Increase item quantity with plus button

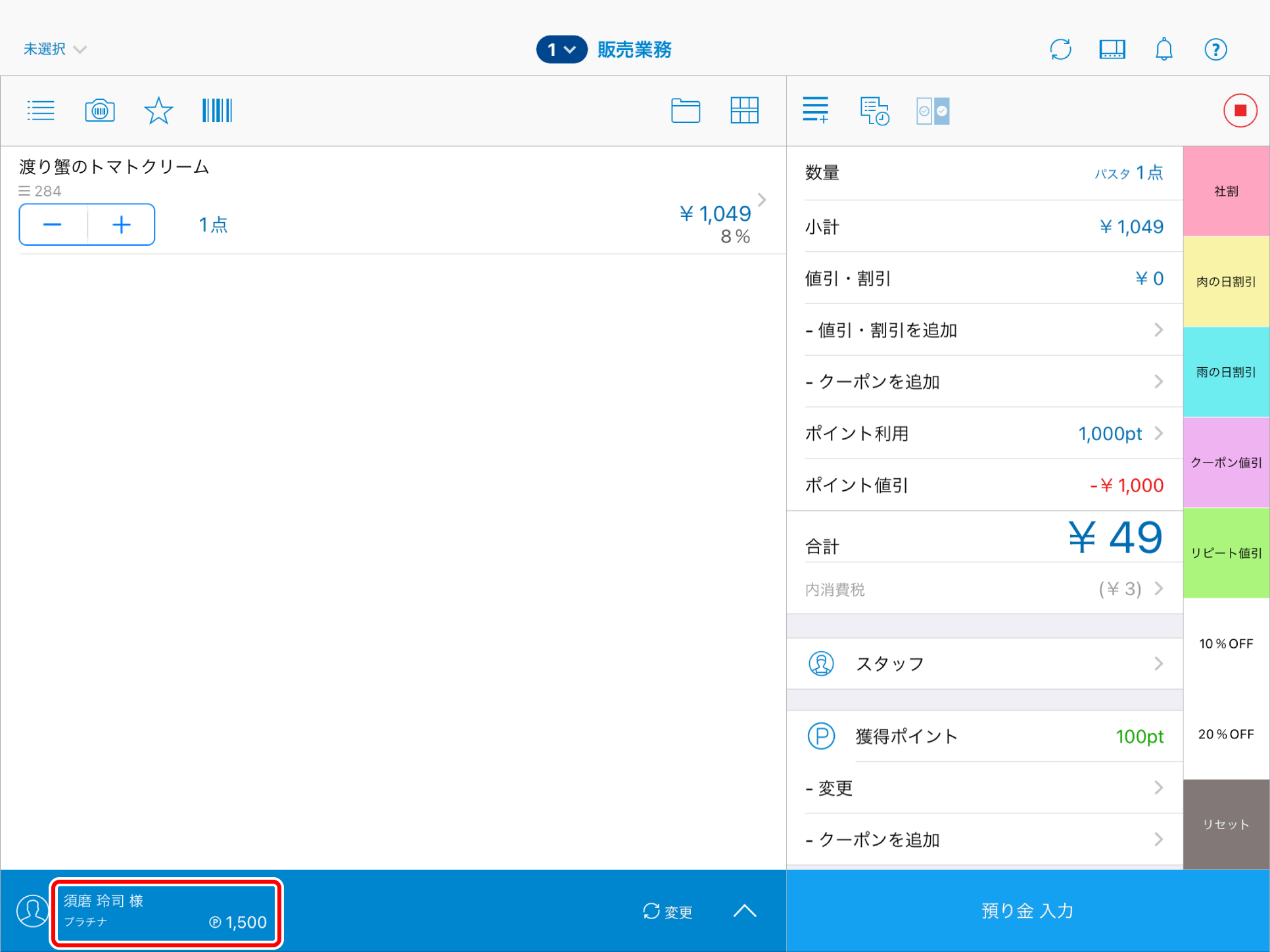pos(122,225)
